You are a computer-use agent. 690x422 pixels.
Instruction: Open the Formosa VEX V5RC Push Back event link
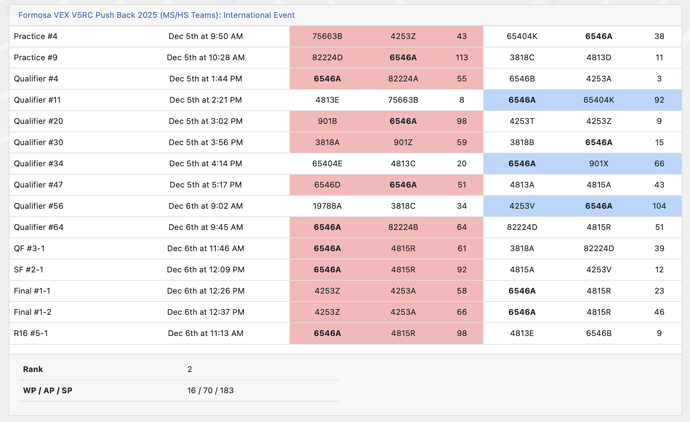156,15
